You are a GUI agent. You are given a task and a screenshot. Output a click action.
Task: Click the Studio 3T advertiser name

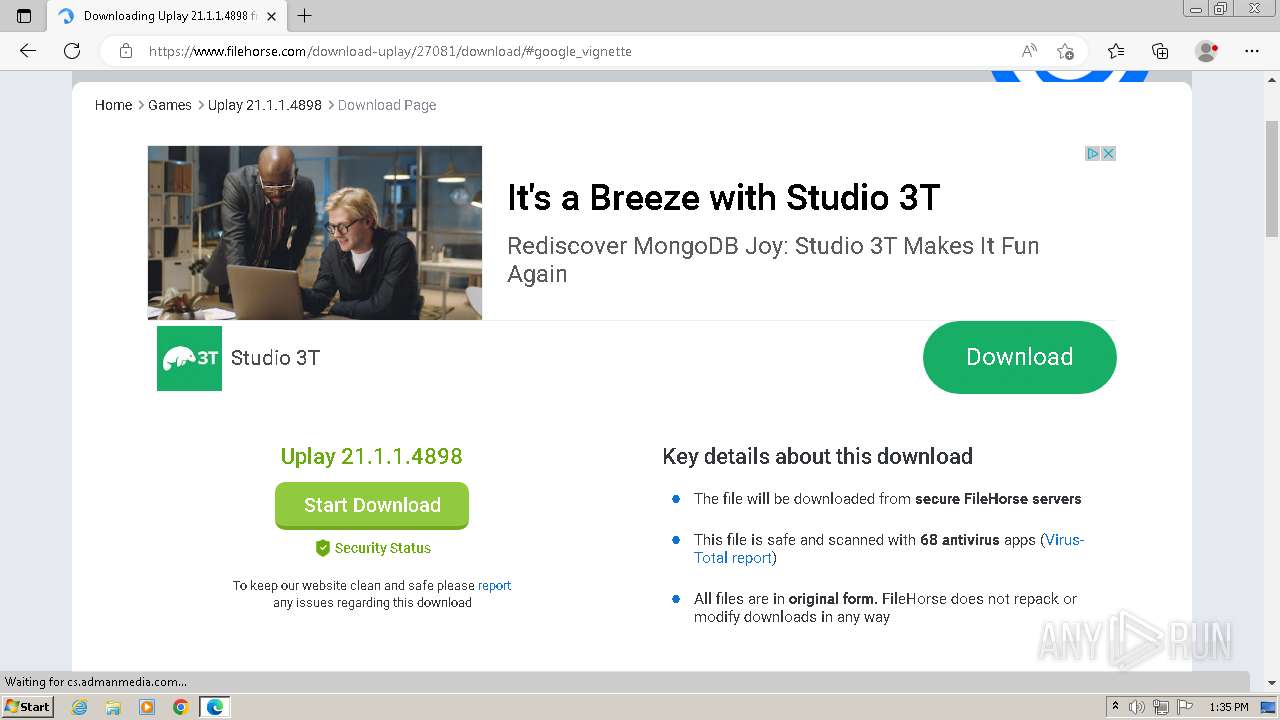click(275, 358)
